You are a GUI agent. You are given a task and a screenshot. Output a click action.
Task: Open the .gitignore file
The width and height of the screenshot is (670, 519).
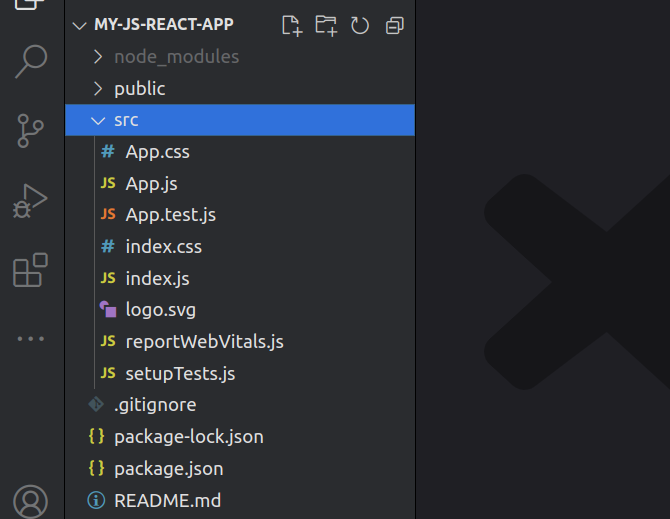(x=240, y=405)
